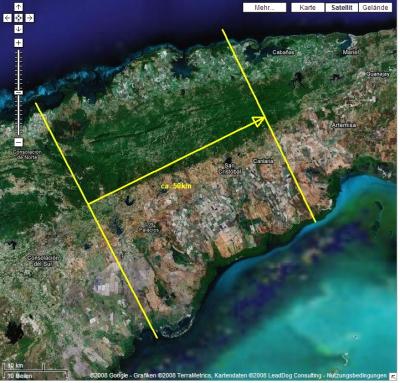
Task: Zoom in with the plus button
Action: 19,43
